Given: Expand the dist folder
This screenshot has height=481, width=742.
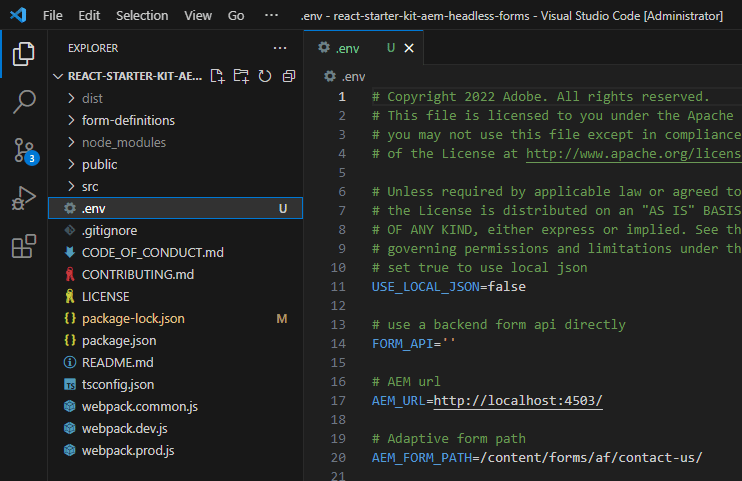Looking at the screenshot, I should tap(92, 98).
